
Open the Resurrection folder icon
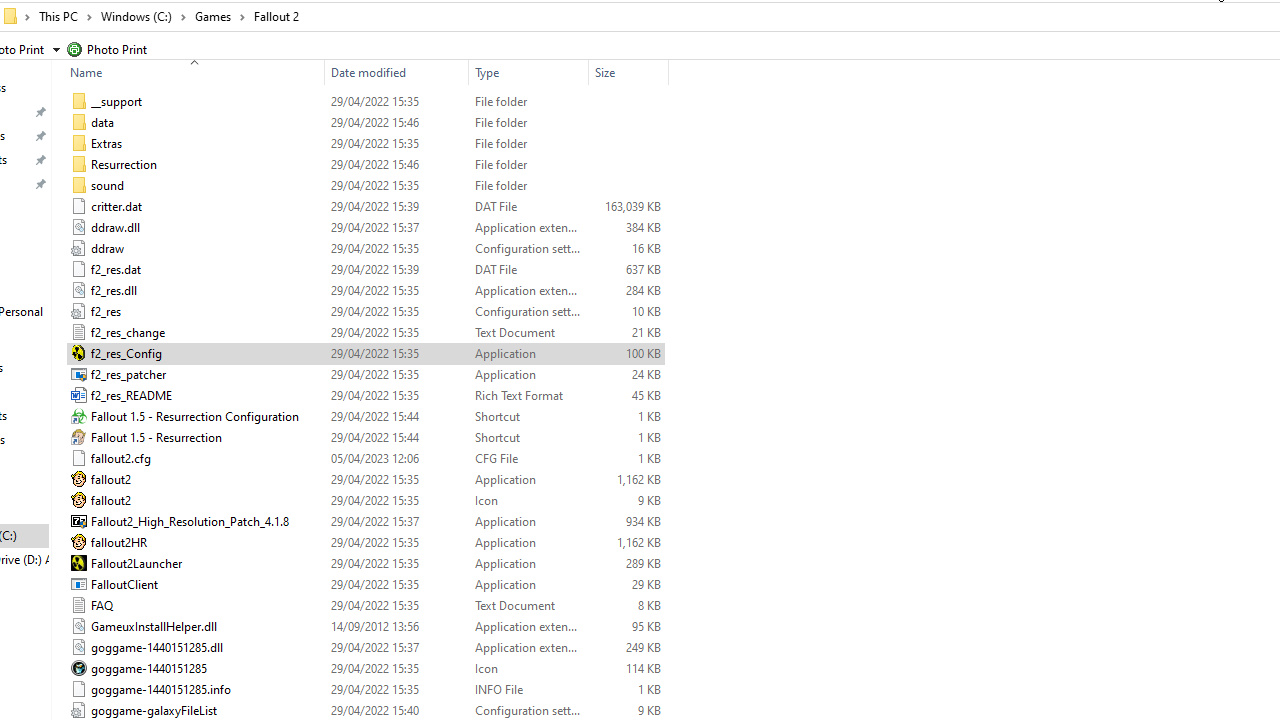(79, 164)
